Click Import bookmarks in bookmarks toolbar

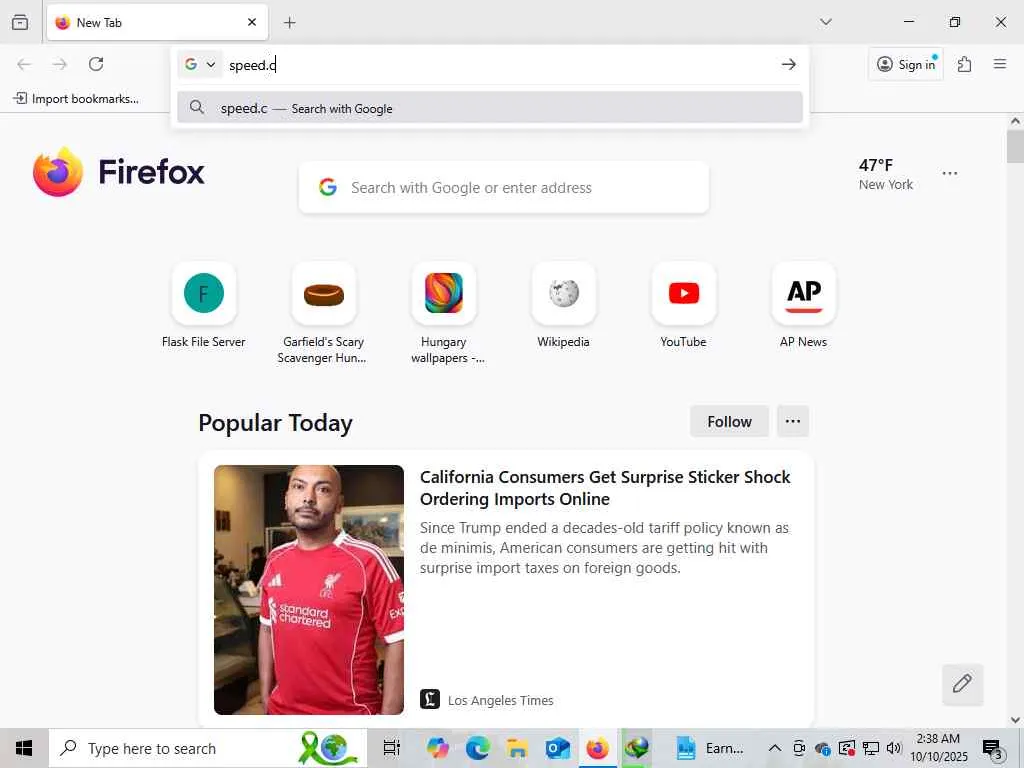coord(76,99)
